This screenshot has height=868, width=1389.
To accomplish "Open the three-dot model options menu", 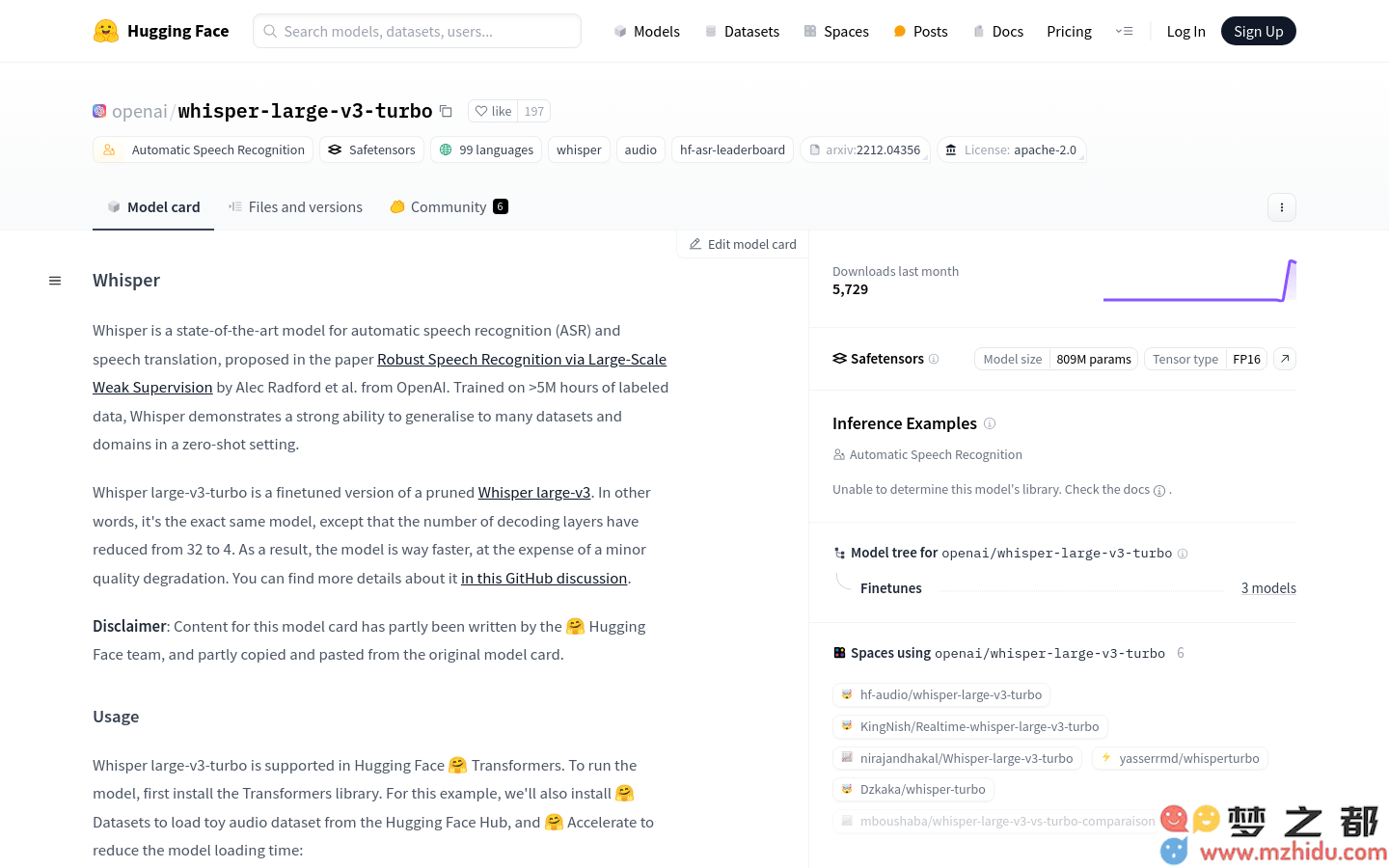I will coord(1281,207).
